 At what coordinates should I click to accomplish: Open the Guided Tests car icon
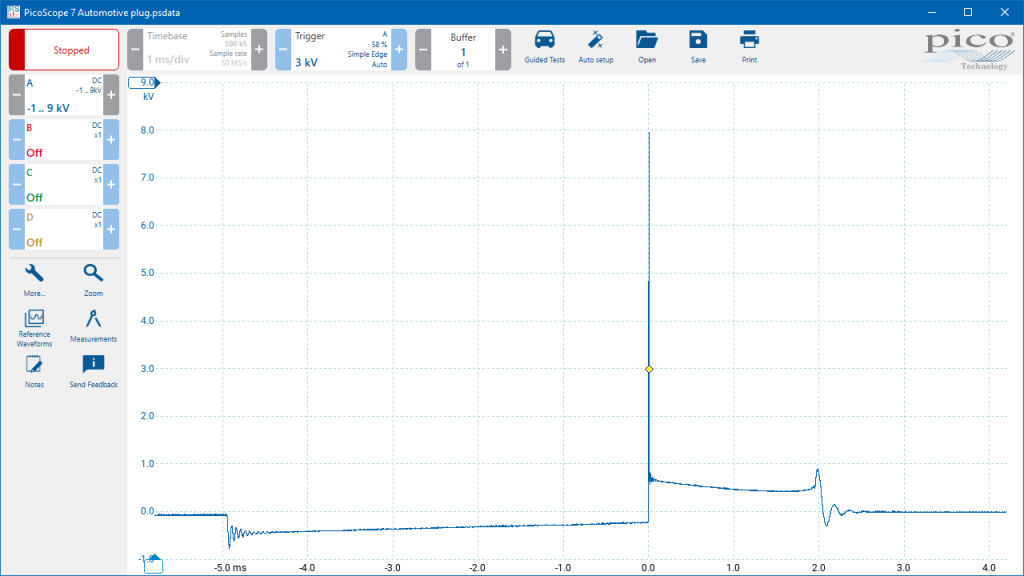544,46
